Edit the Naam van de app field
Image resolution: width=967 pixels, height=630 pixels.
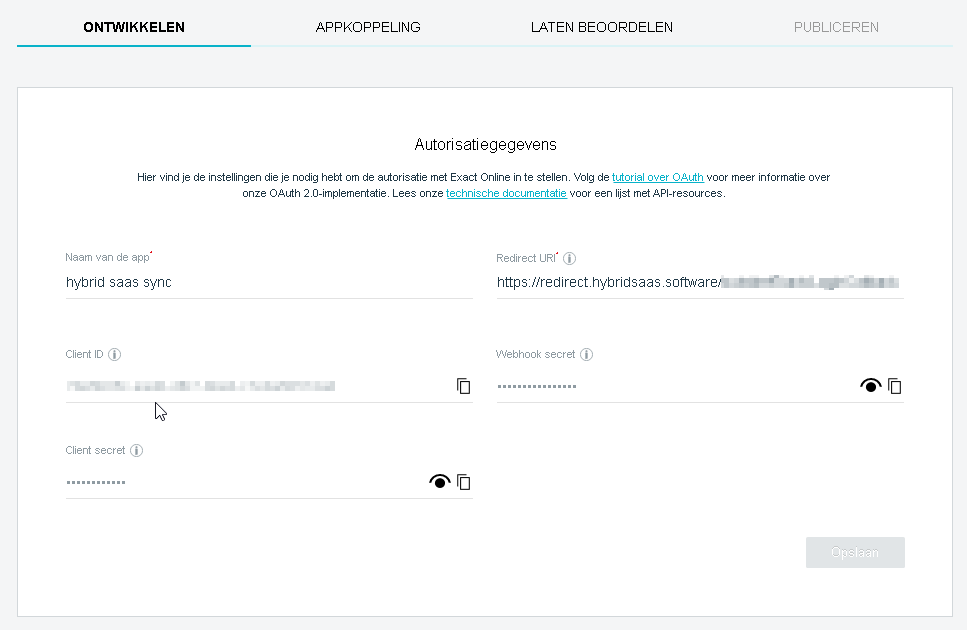tap(268, 282)
